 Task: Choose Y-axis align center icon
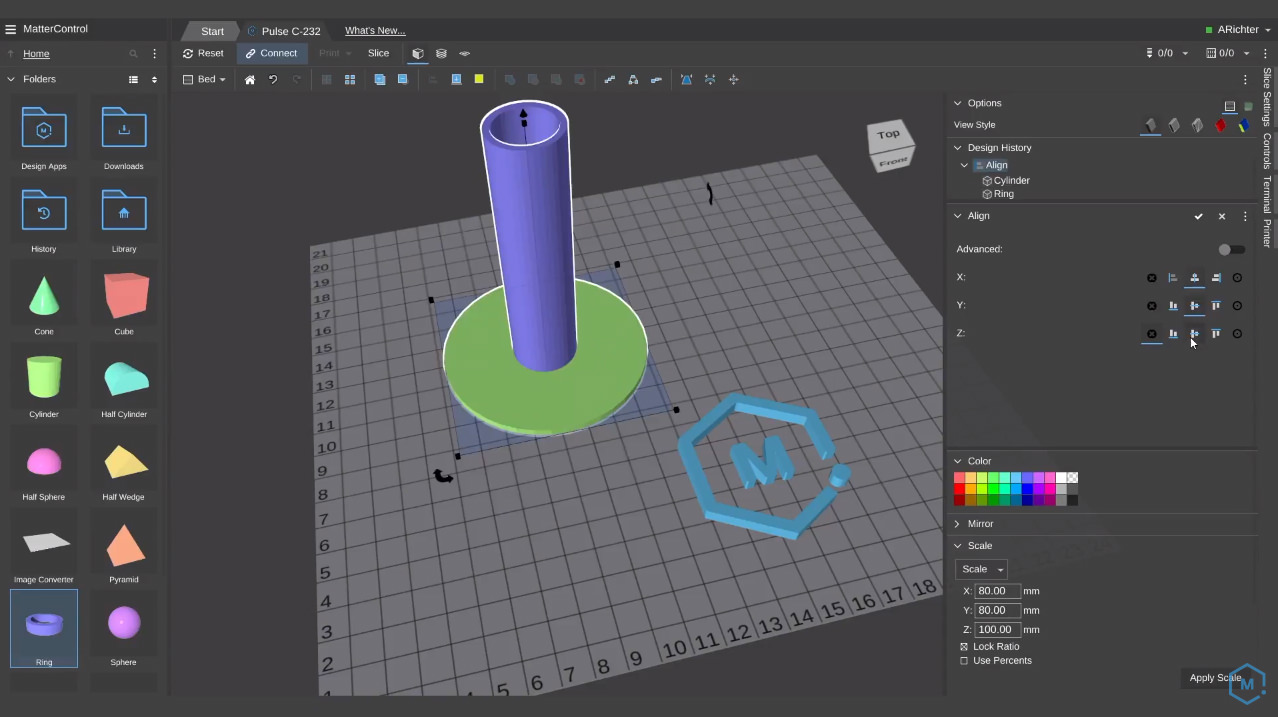[x=1194, y=306]
